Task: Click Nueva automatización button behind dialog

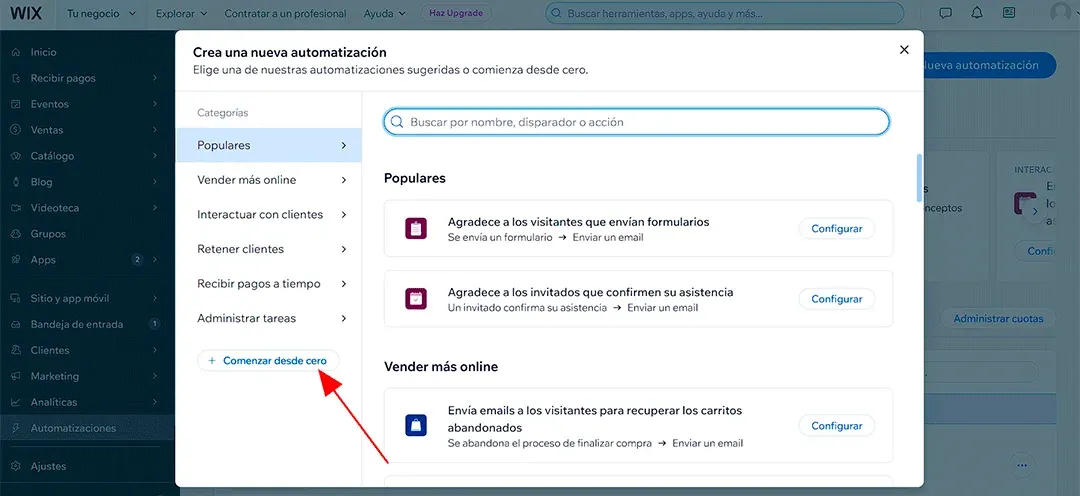Action: point(988,65)
